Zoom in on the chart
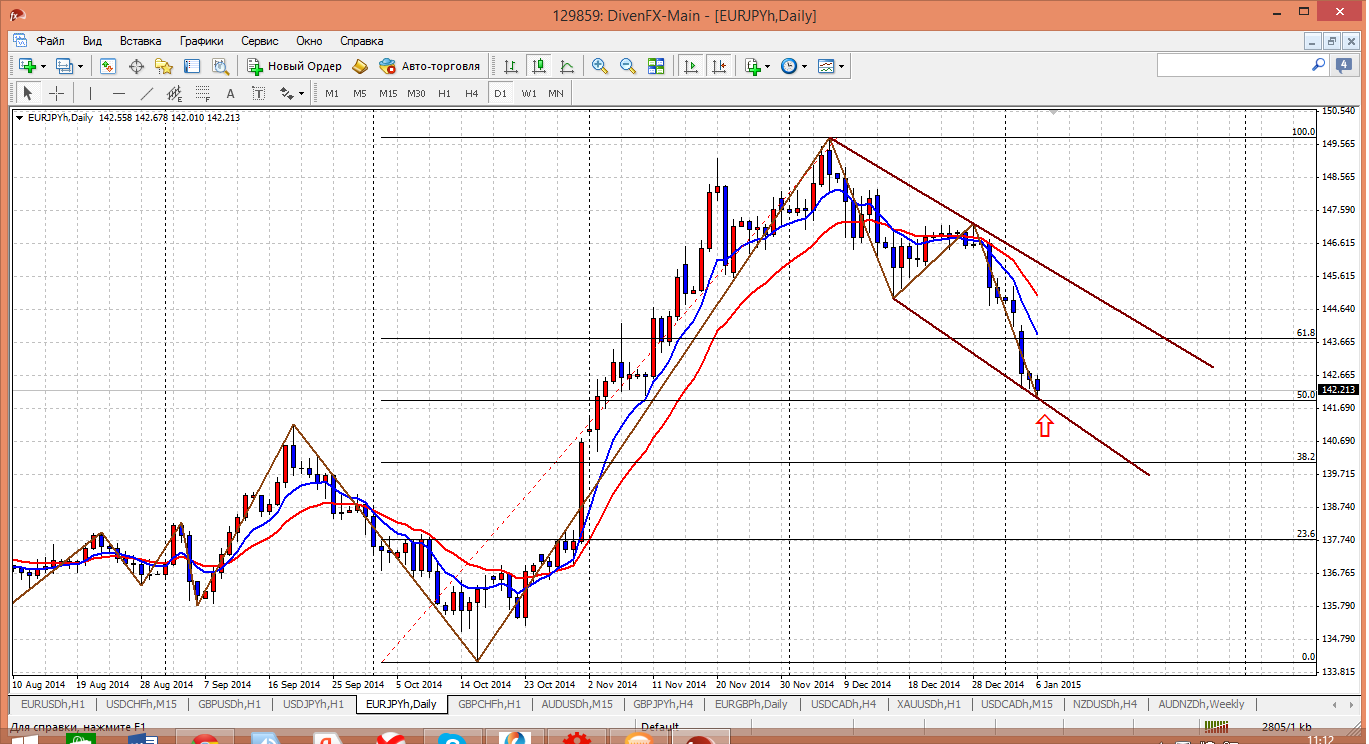 pyautogui.click(x=600, y=66)
